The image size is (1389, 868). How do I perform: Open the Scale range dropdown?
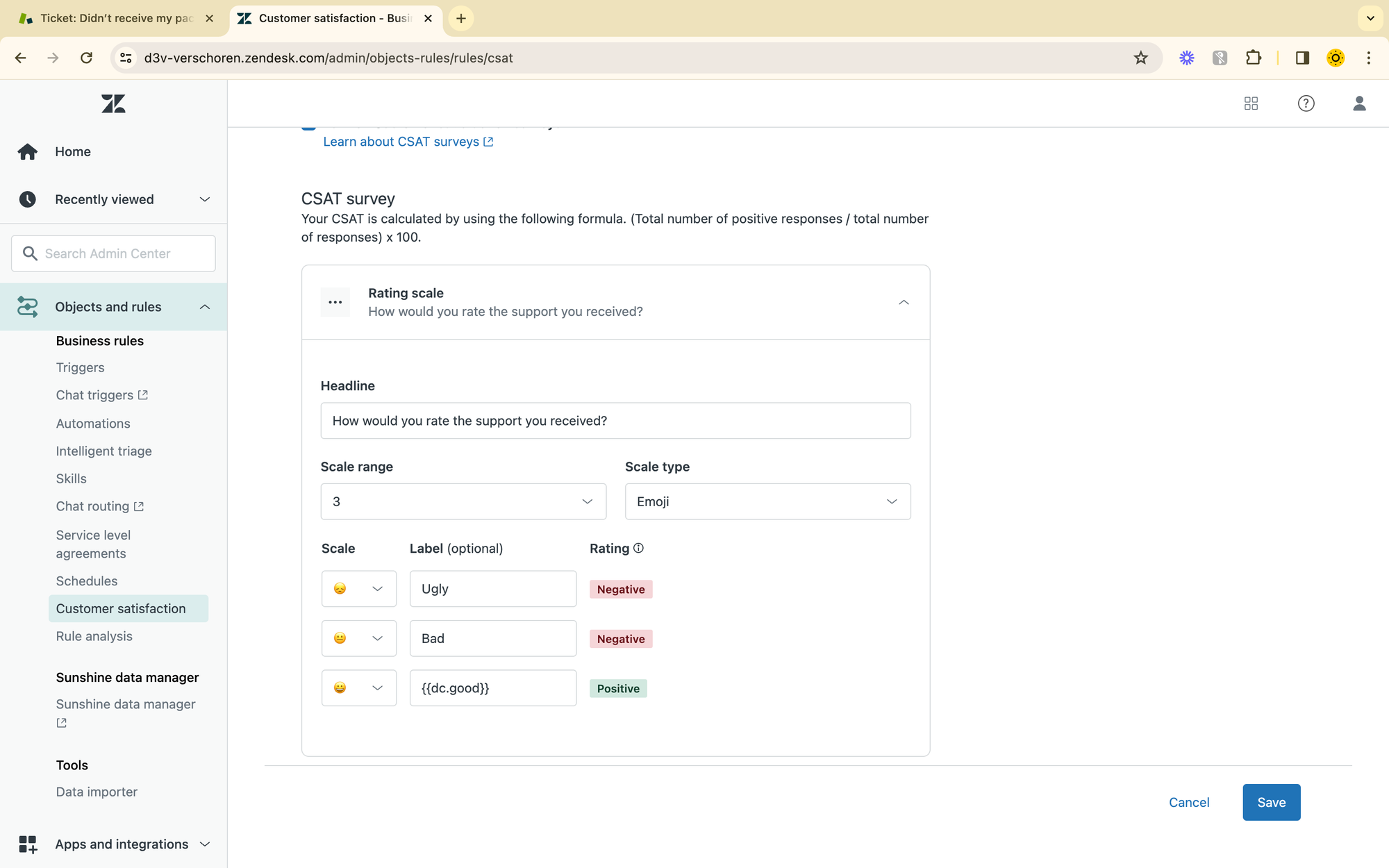tap(463, 501)
